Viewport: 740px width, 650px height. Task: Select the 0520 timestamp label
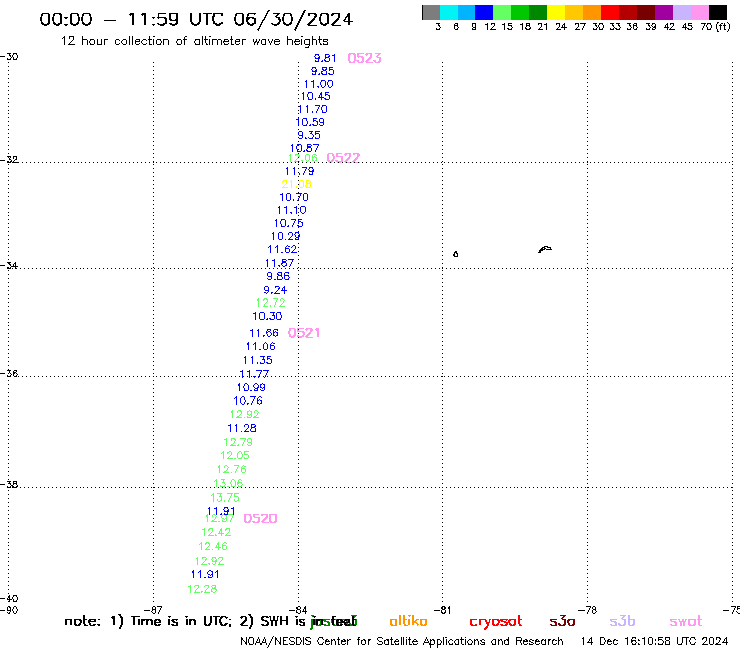(x=260, y=518)
